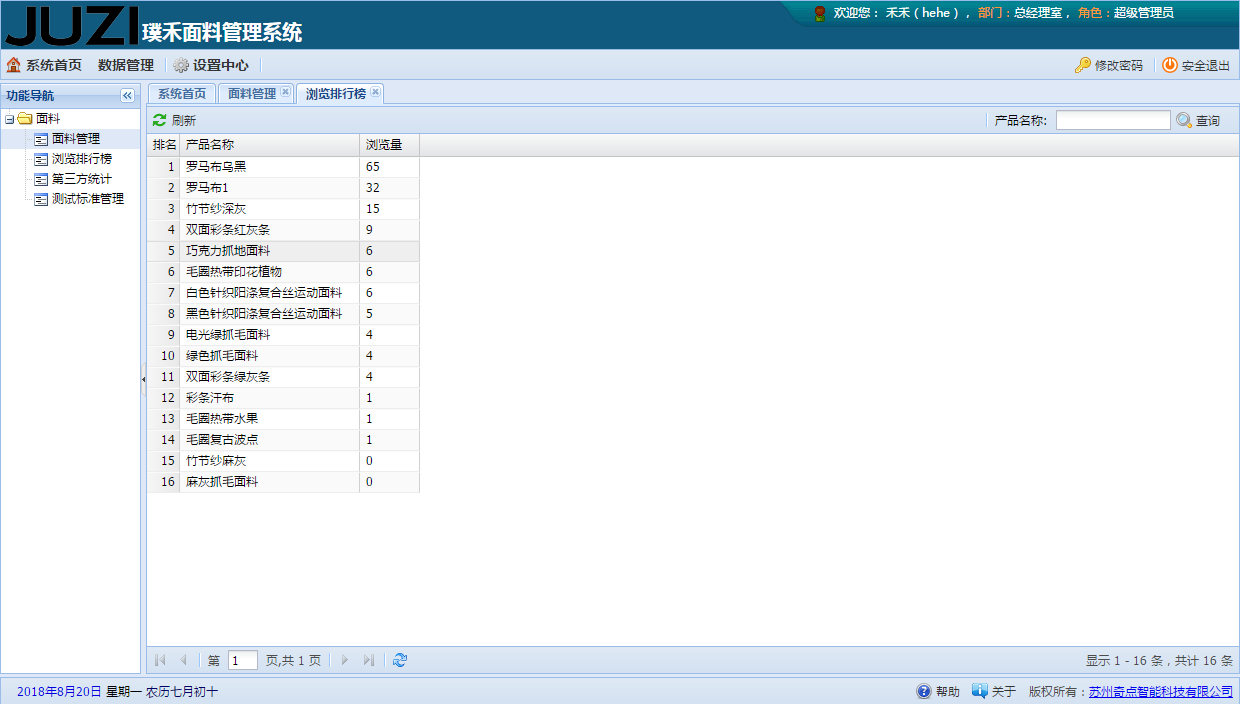
Task: Click the user avatar icon beside 欢迎您
Action: (820, 13)
